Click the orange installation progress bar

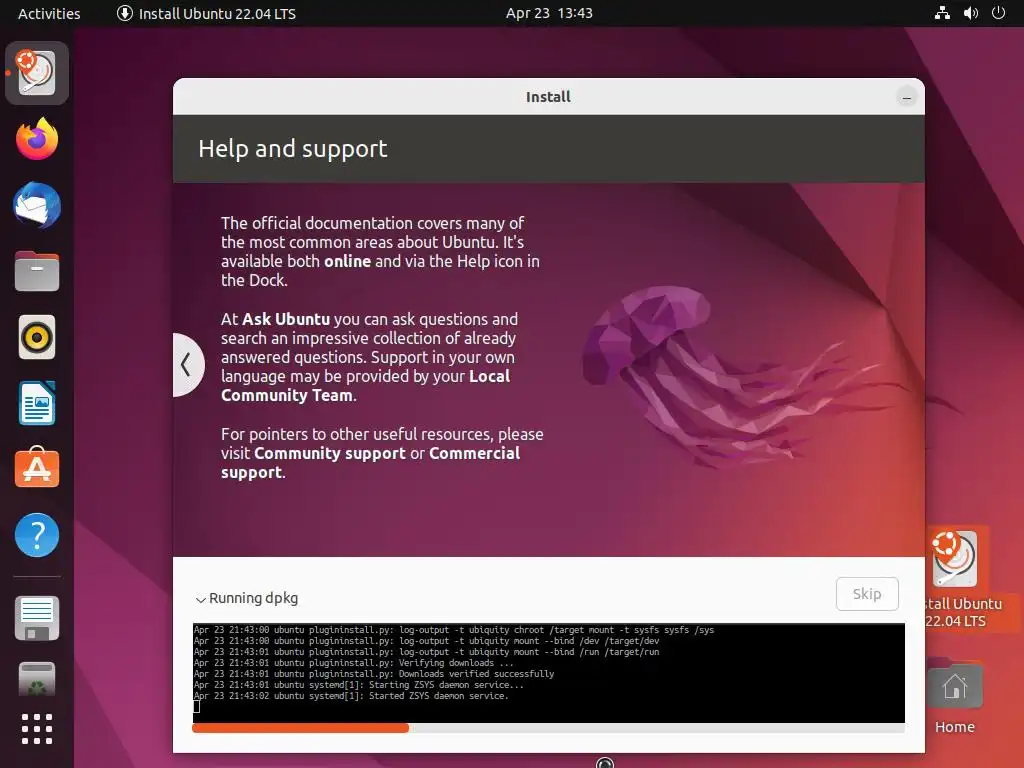pos(300,728)
